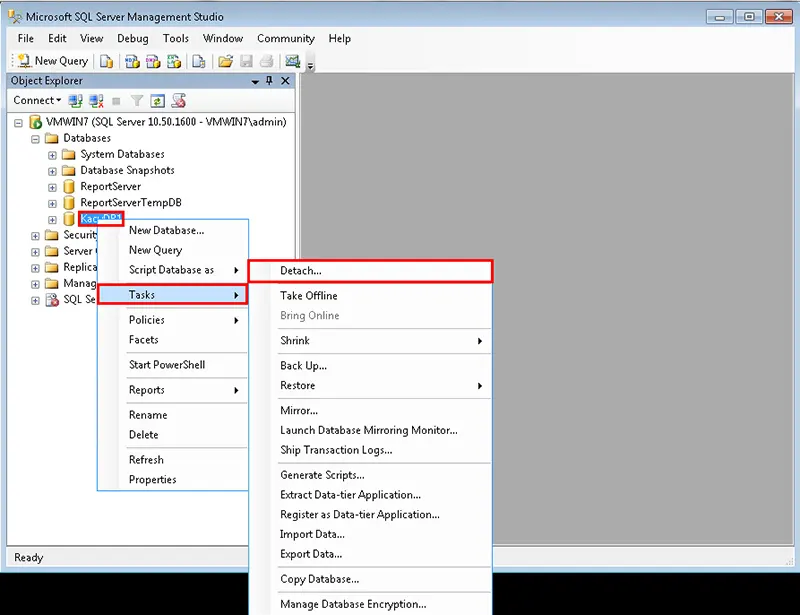
Task: Open the View menu
Action: pos(92,38)
